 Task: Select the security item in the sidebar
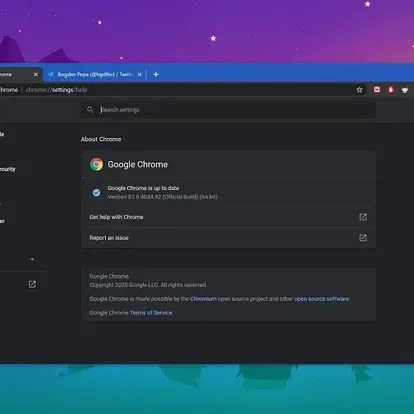(7, 169)
